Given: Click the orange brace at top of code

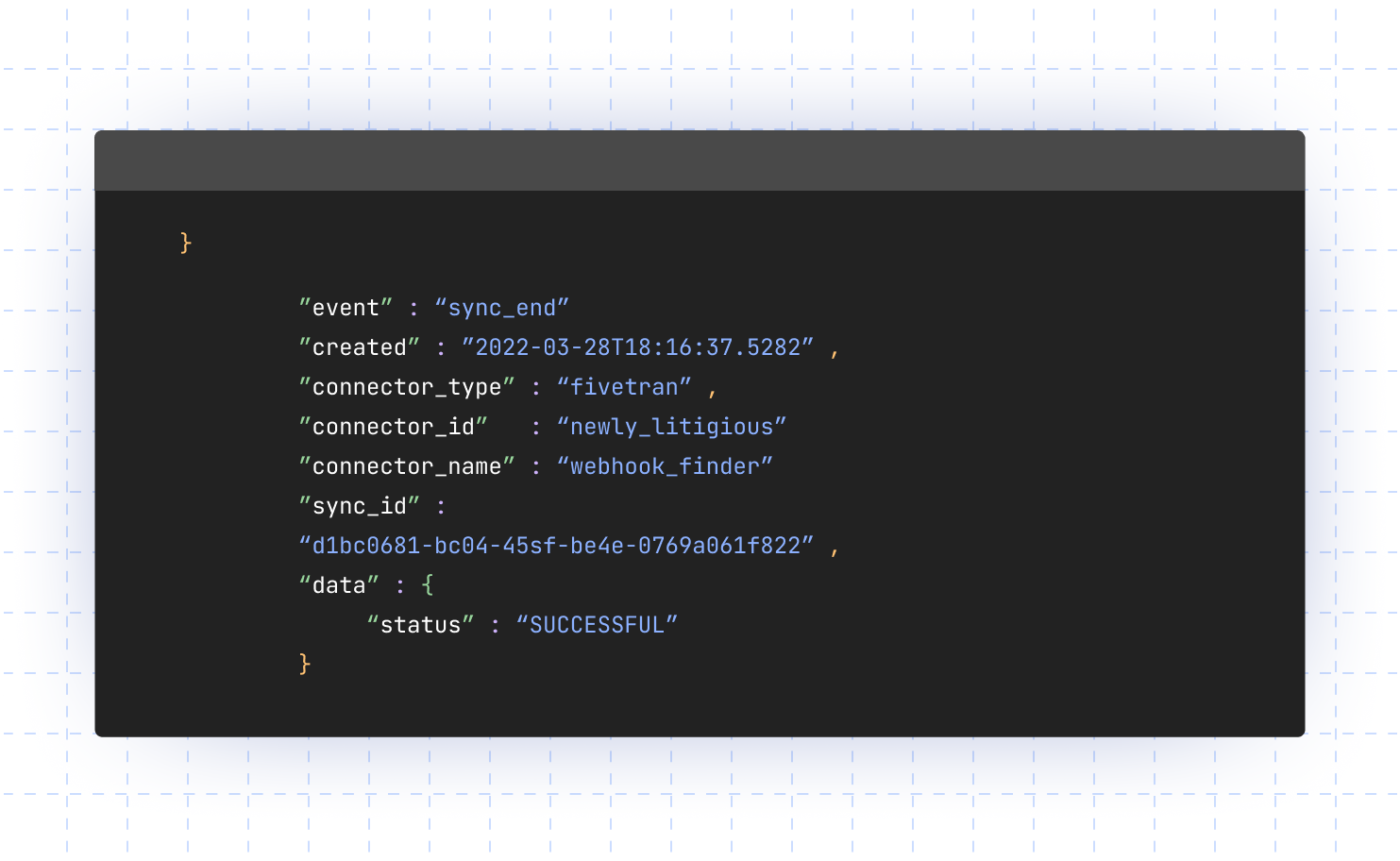Looking at the screenshot, I should [x=186, y=244].
